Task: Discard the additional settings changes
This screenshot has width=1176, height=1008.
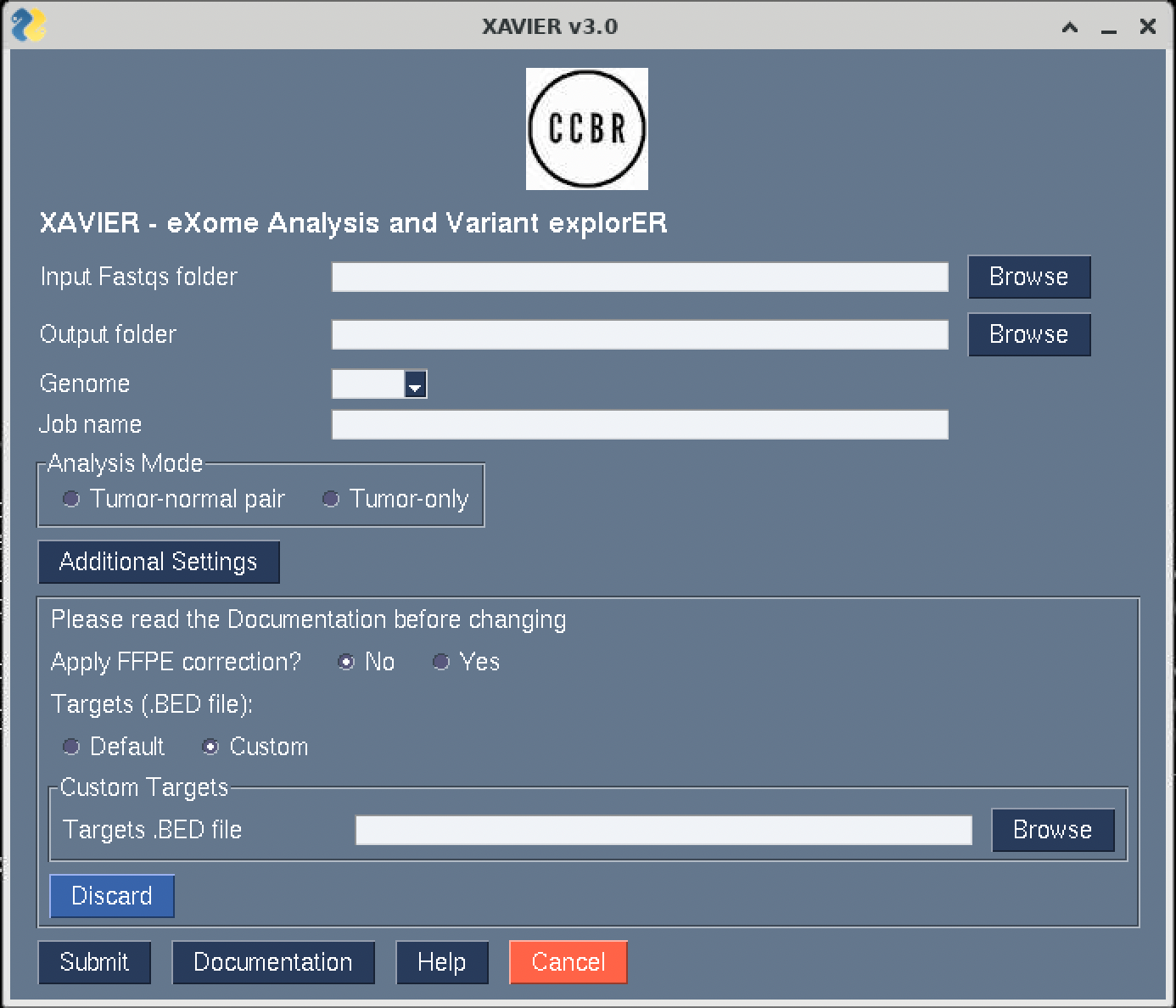Action: tap(112, 896)
